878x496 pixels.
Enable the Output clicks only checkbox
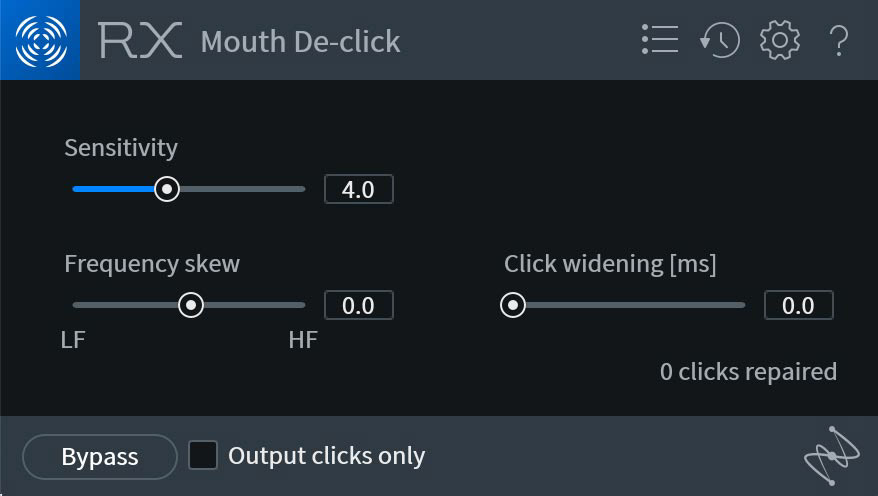click(203, 455)
